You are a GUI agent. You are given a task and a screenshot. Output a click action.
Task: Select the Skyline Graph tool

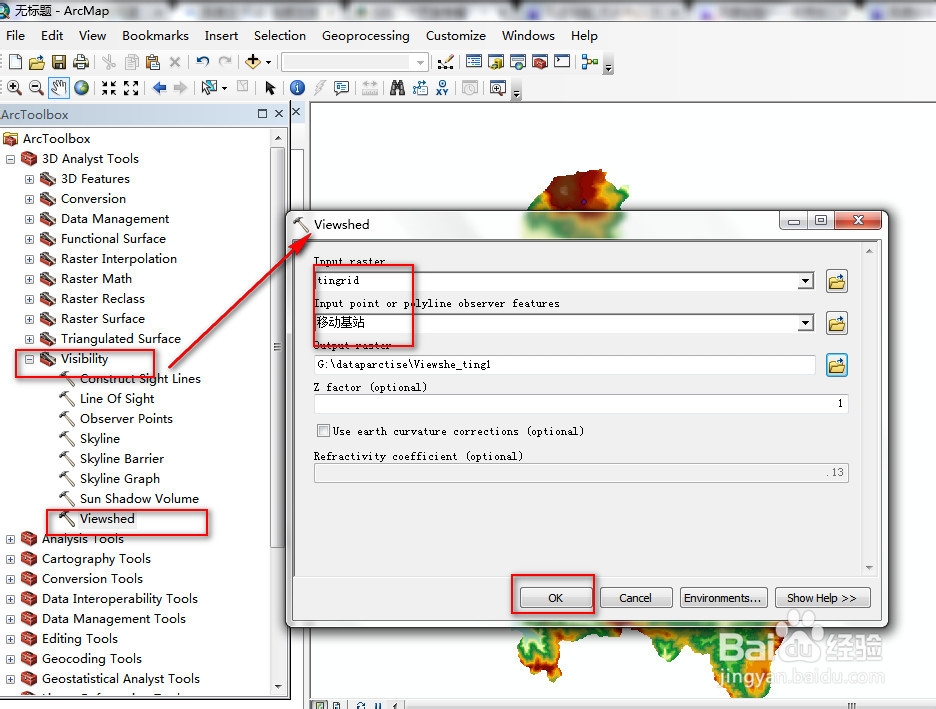pyautogui.click(x=119, y=479)
